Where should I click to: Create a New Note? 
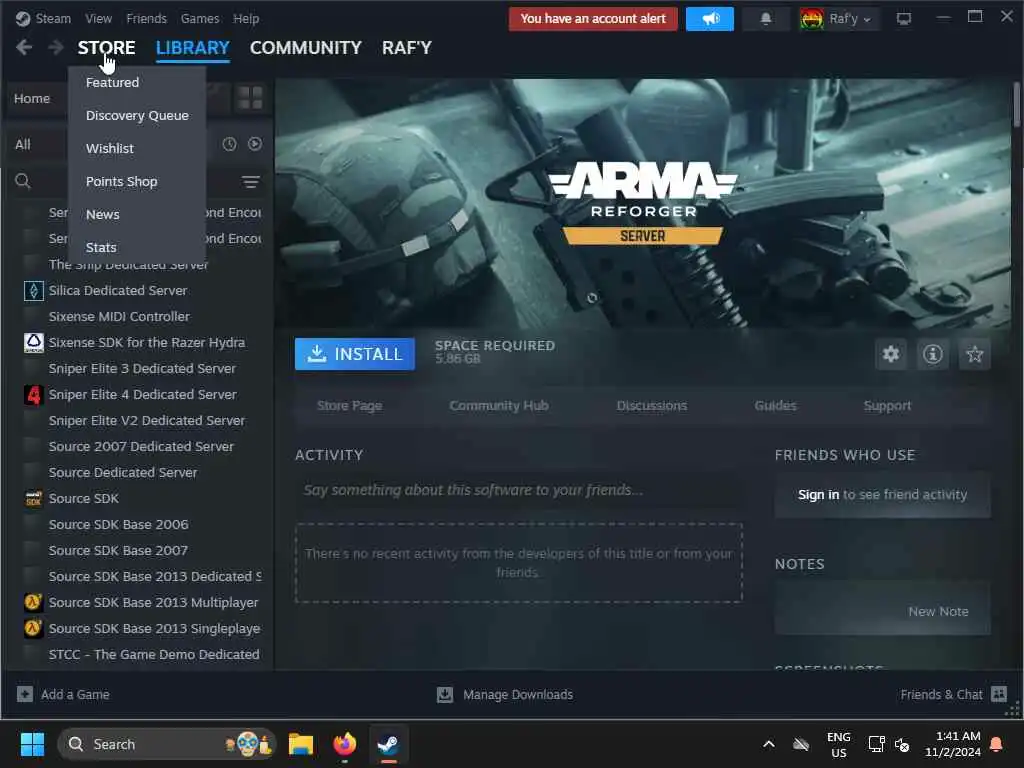(938, 612)
